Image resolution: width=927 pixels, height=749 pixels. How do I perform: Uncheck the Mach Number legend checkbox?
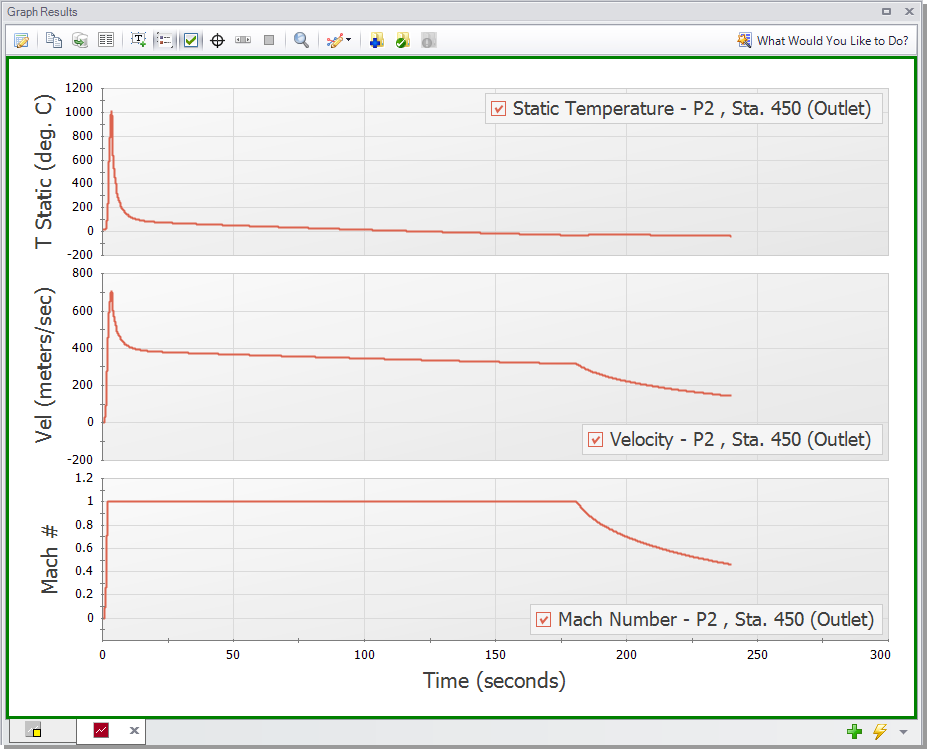tap(544, 619)
